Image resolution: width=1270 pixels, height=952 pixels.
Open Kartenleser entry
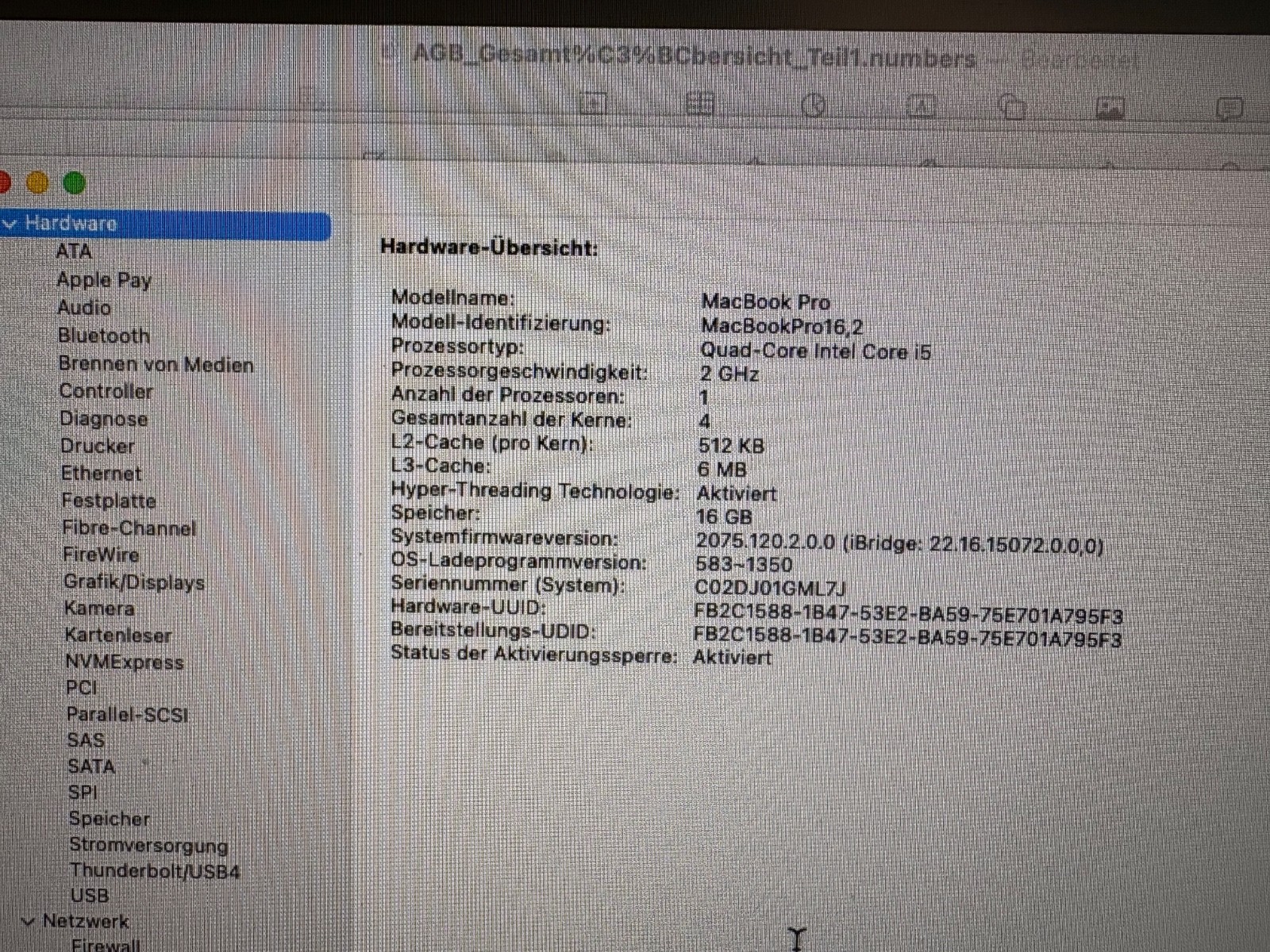pyautogui.click(x=118, y=635)
